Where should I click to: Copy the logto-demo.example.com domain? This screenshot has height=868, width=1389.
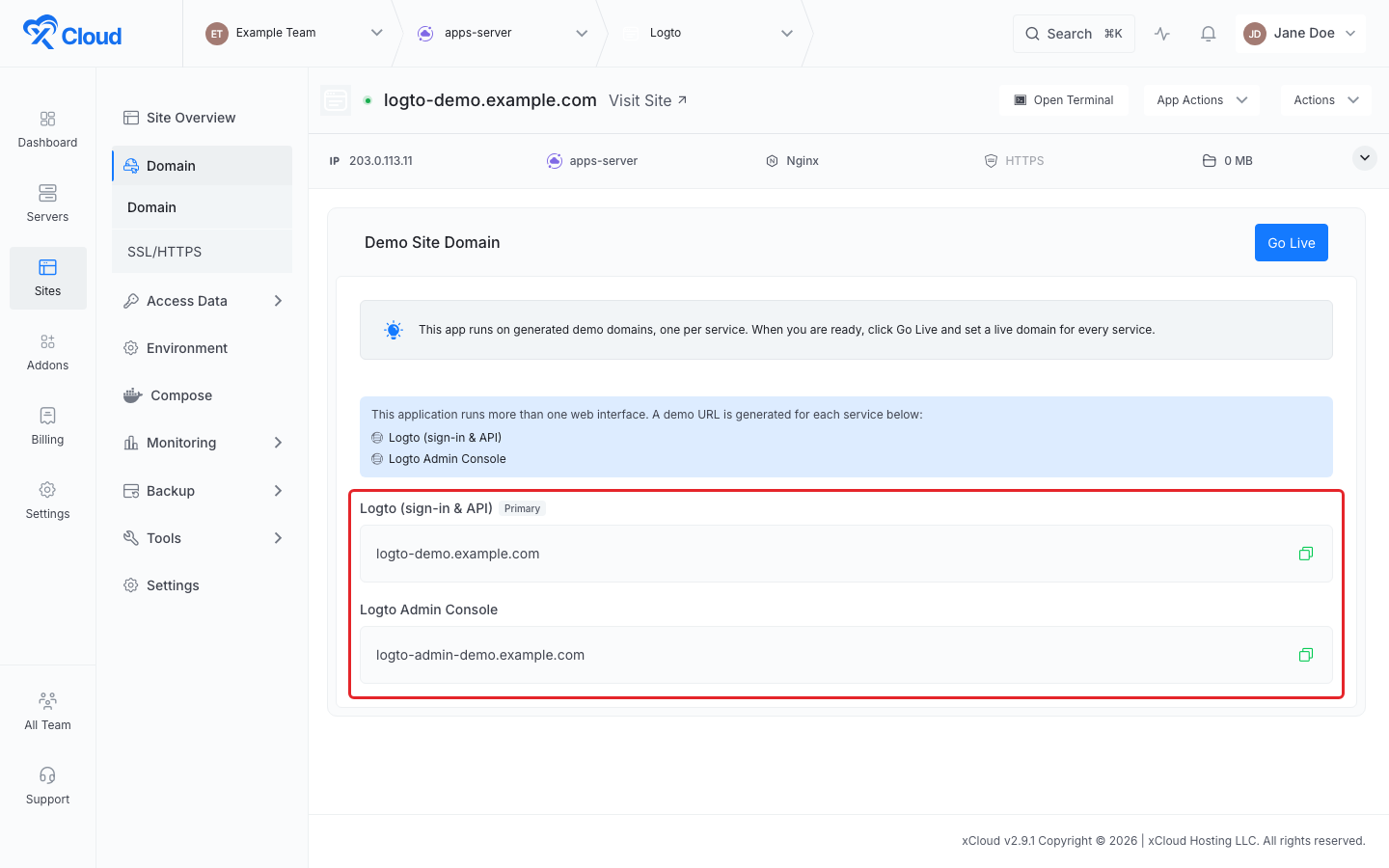click(x=1306, y=554)
